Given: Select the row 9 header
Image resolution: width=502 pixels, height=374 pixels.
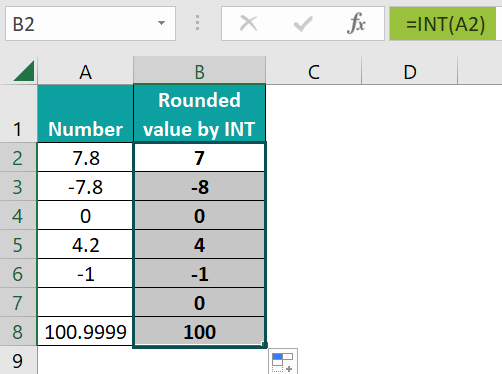Looking at the screenshot, I should click(x=18, y=360).
